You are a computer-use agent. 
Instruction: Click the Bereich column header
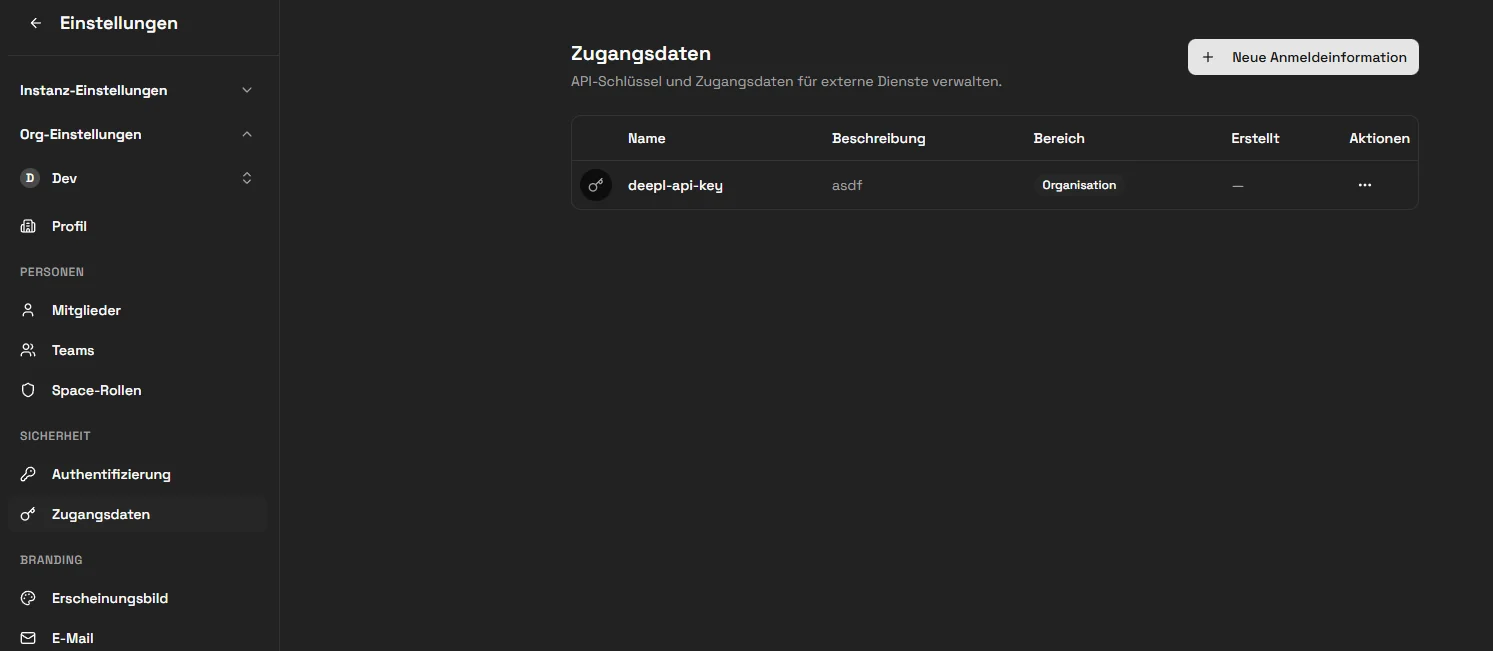(1059, 138)
